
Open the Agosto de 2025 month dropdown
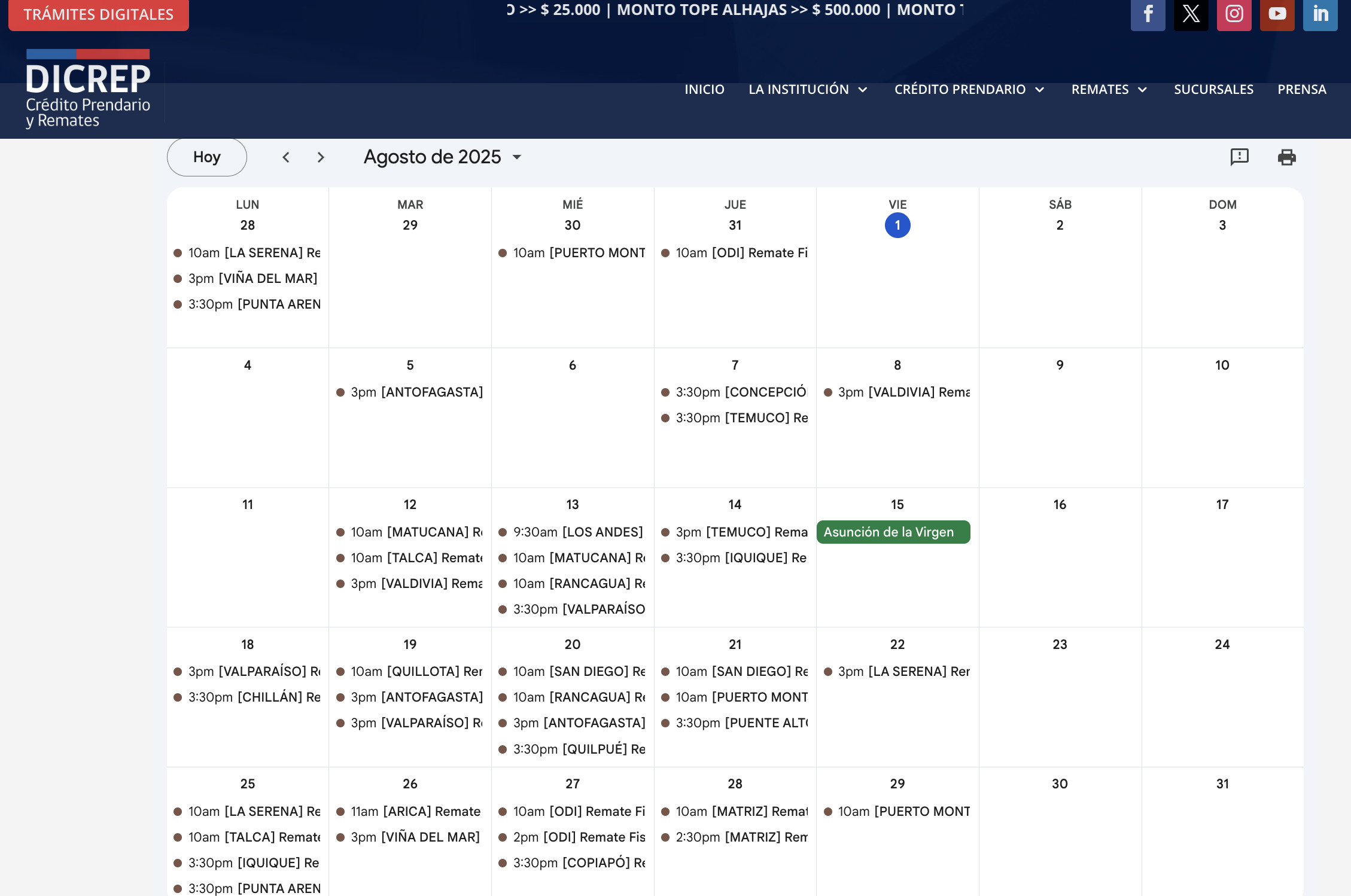tap(443, 157)
